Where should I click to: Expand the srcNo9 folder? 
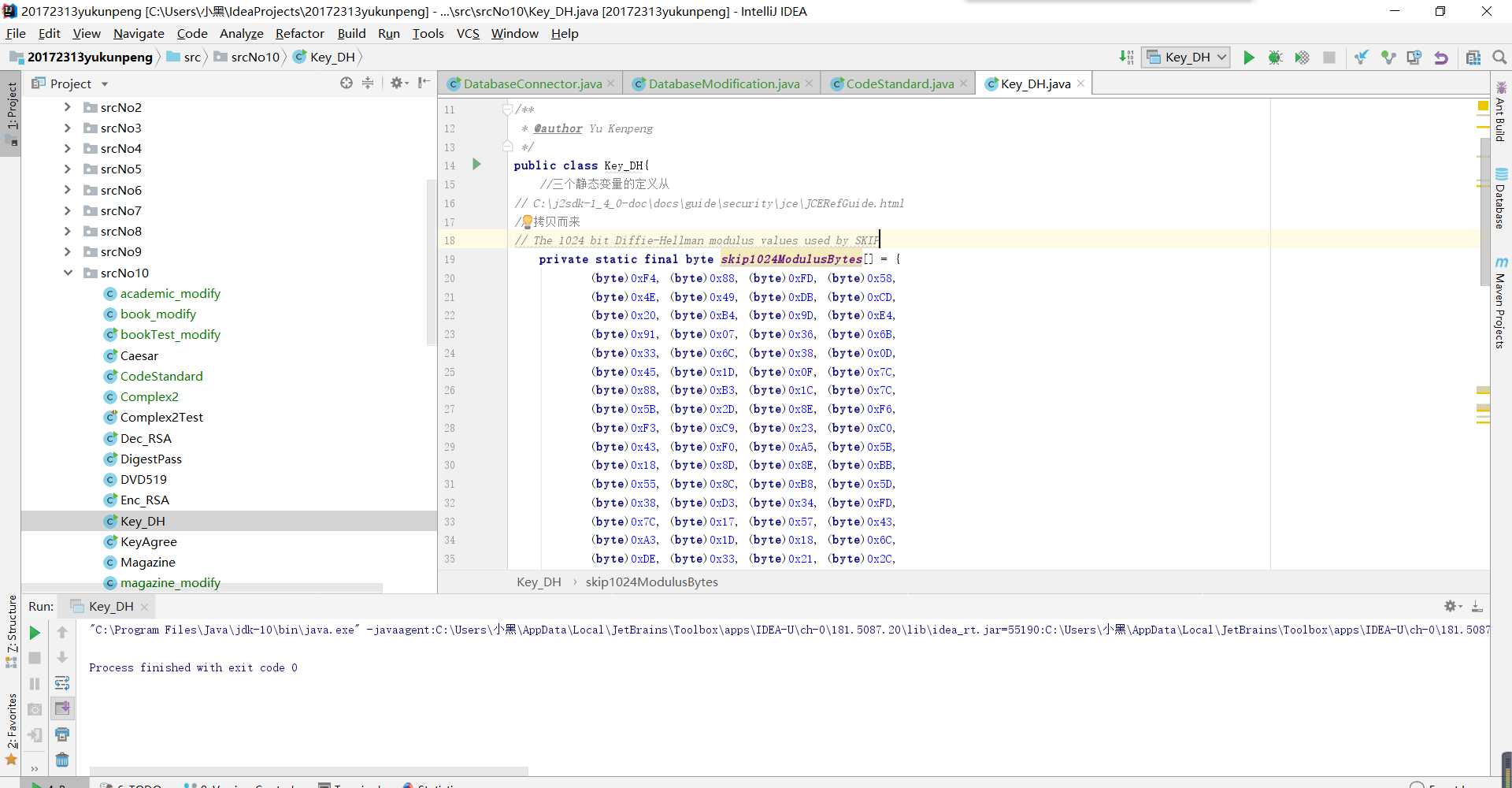[x=68, y=251]
